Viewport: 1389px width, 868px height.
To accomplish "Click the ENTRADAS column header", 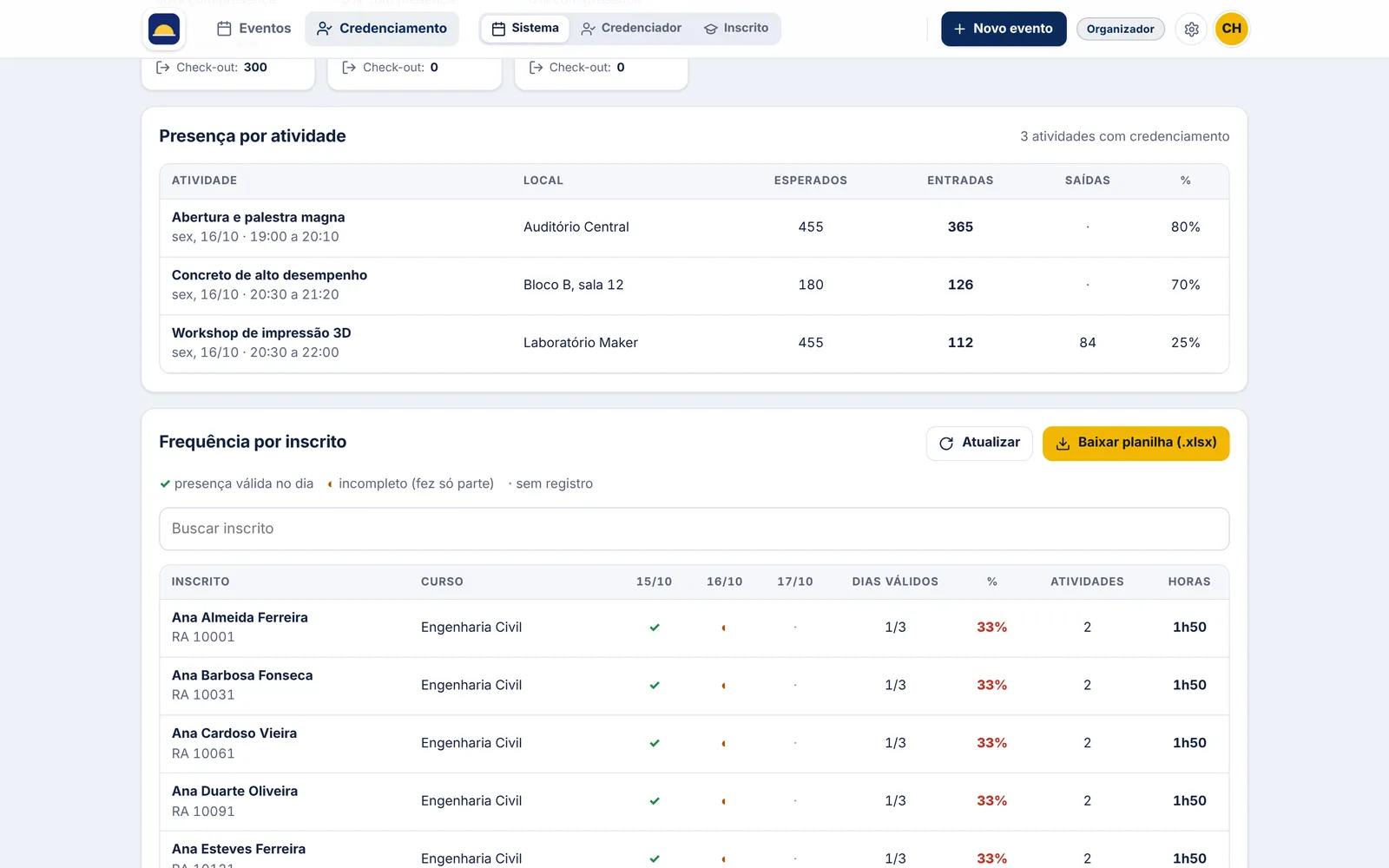I will click(x=960, y=181).
